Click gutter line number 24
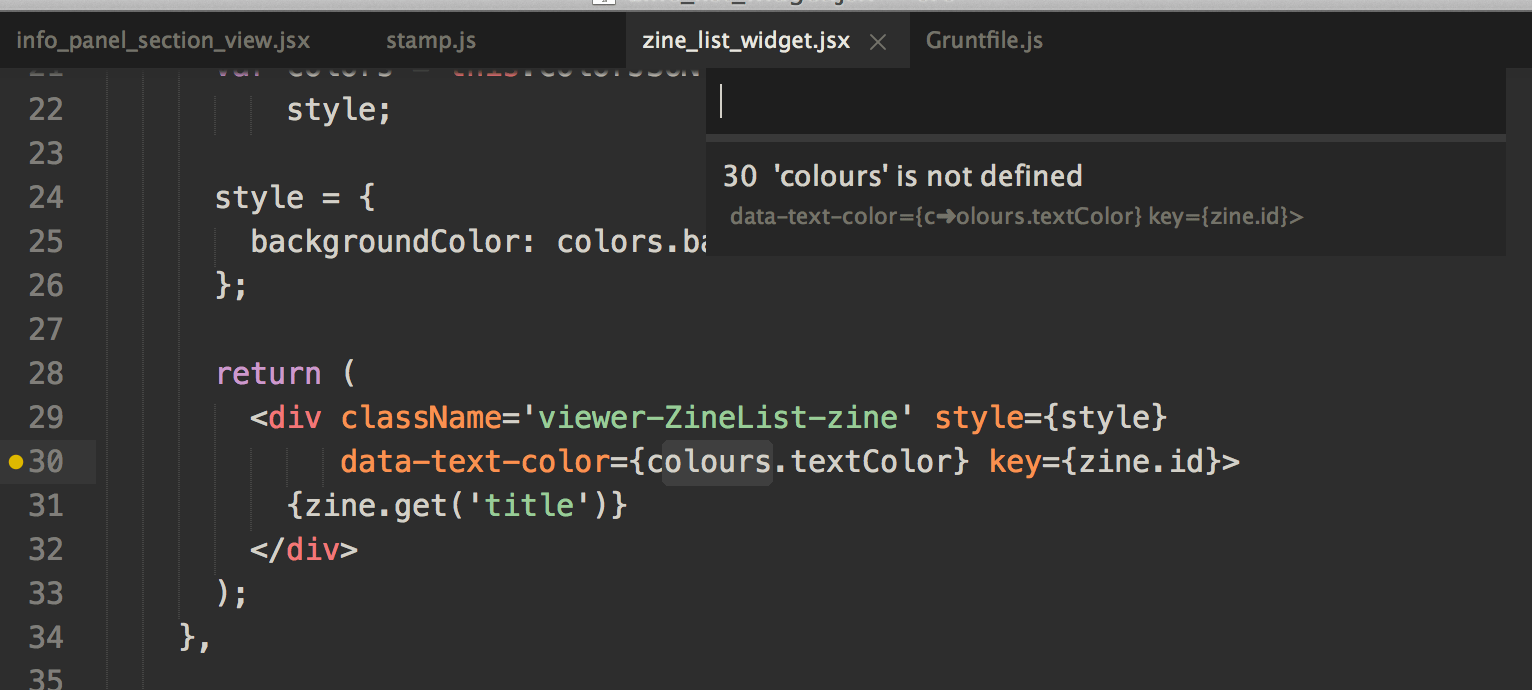 [x=46, y=197]
